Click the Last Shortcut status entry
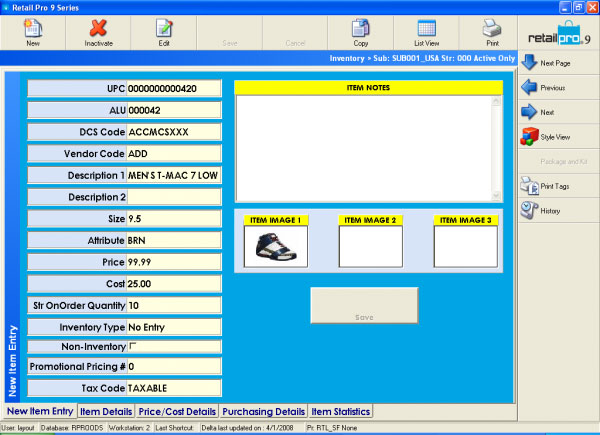 [174, 428]
